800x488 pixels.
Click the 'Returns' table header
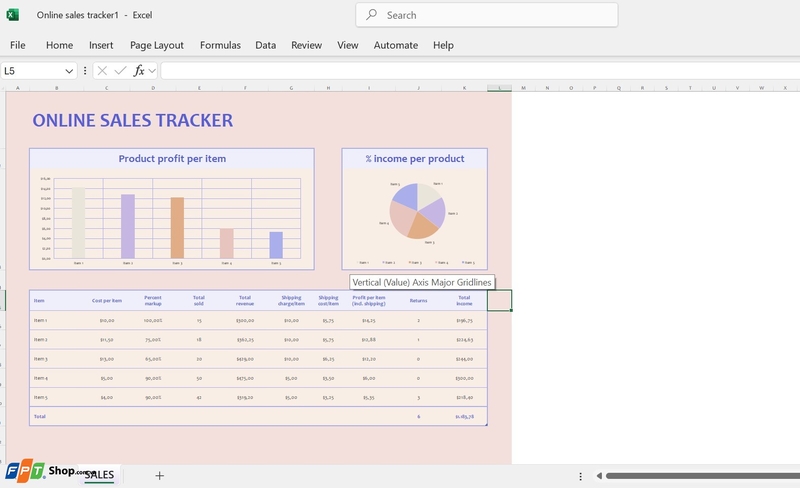click(x=418, y=301)
